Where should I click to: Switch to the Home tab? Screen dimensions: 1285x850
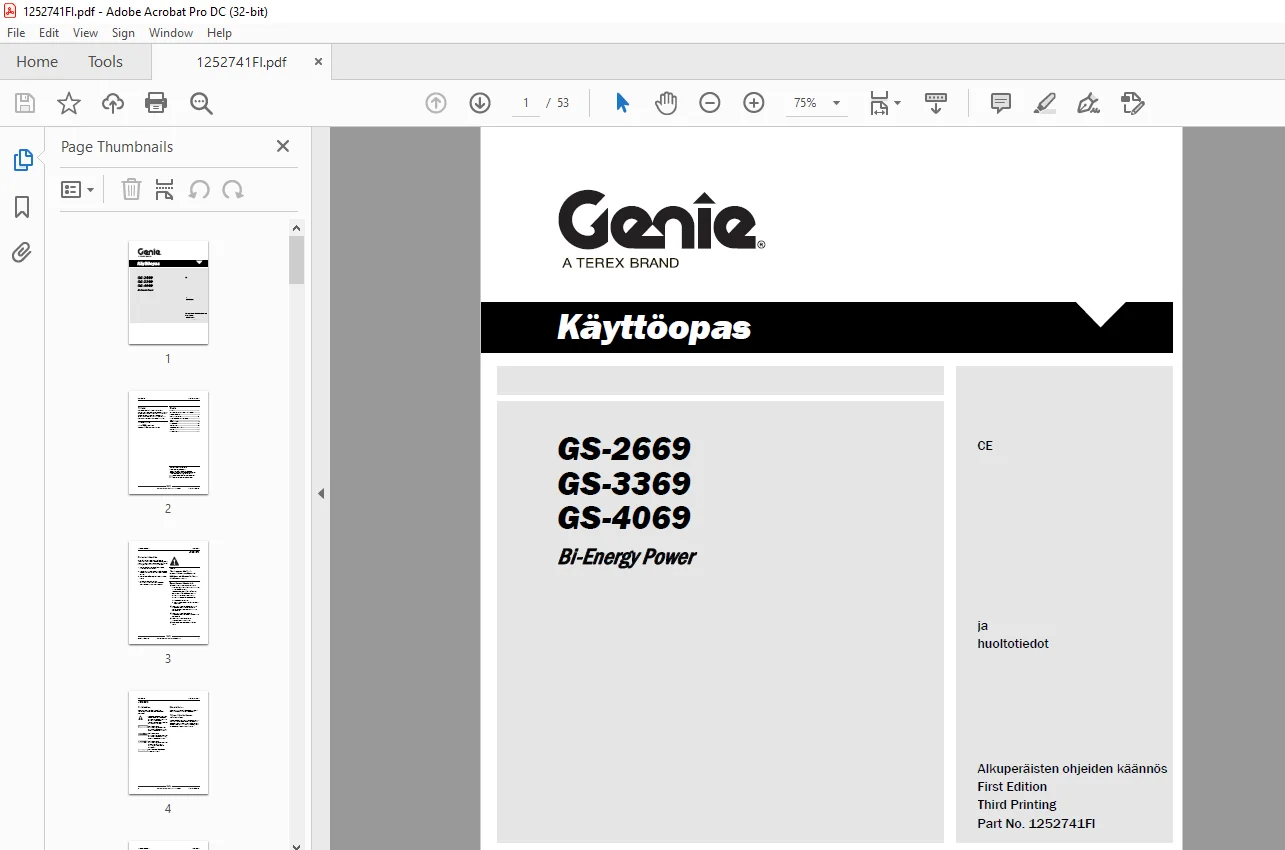point(37,62)
